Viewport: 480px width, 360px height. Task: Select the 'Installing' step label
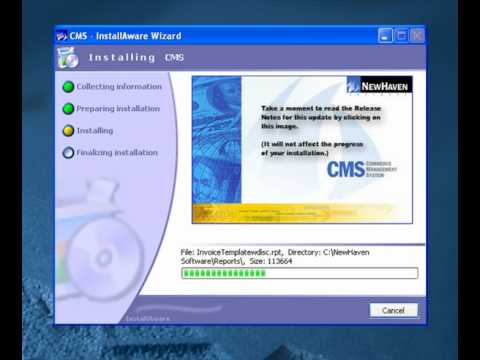click(x=95, y=131)
